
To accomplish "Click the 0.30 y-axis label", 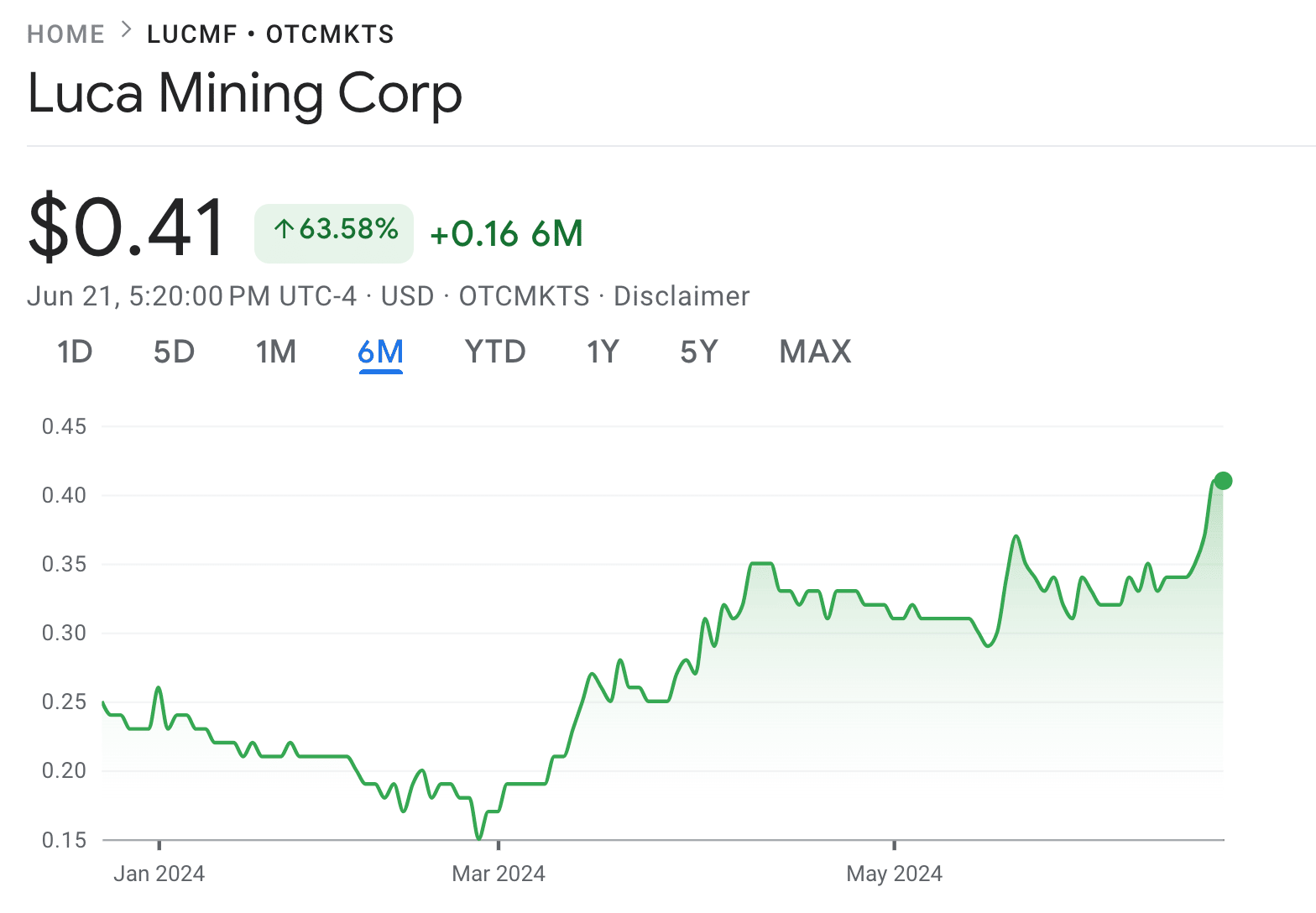I will 65,633.
